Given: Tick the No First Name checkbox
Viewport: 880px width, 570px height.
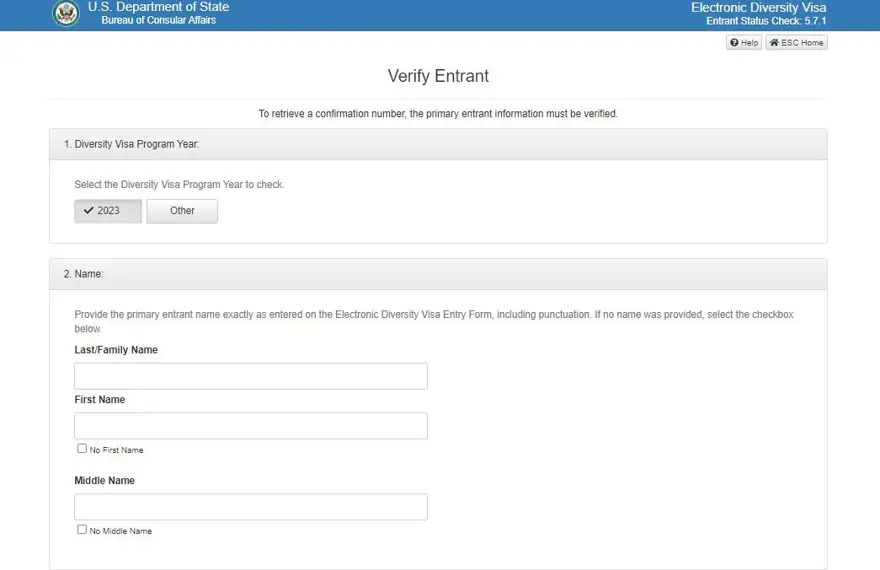Looking at the screenshot, I should tap(82, 449).
